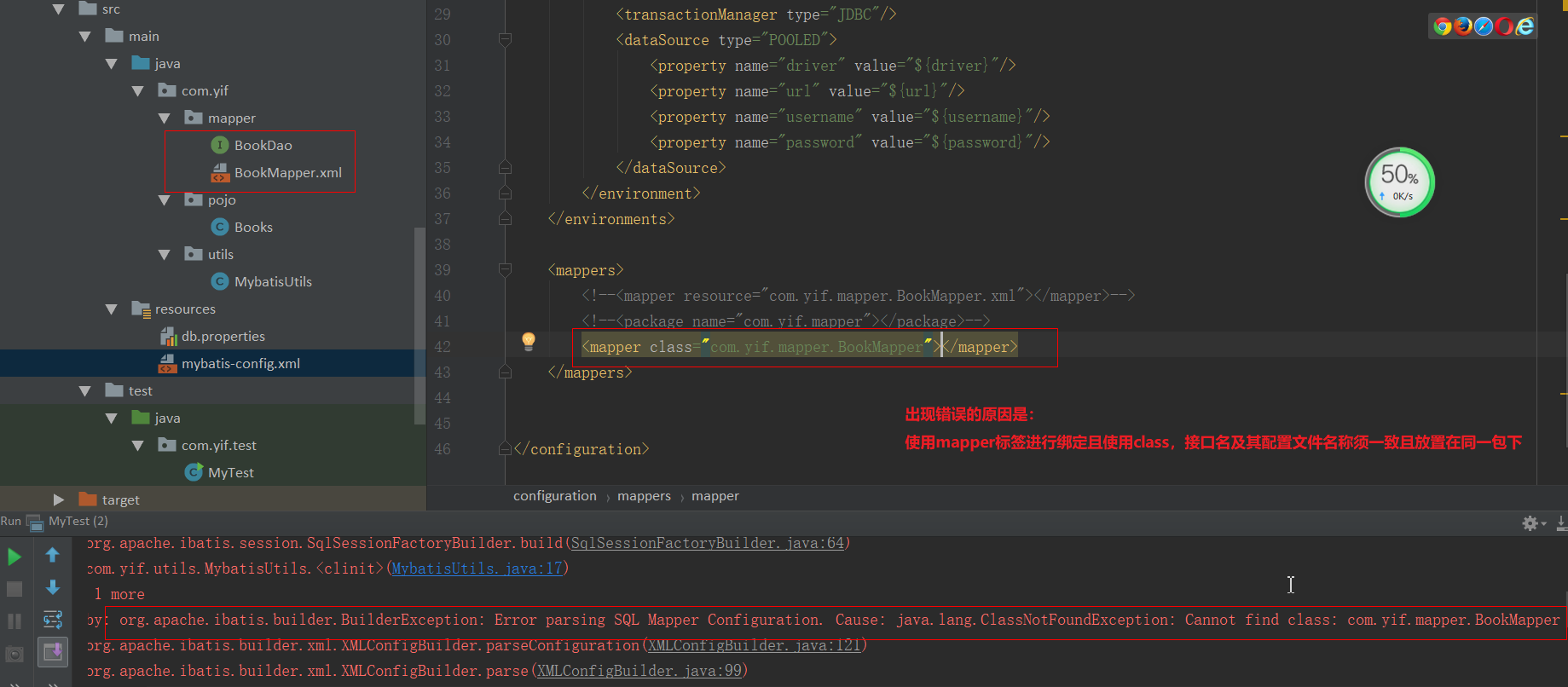Click the Run configuration window icon
Image resolution: width=1568 pixels, height=687 pixels.
coord(34,522)
